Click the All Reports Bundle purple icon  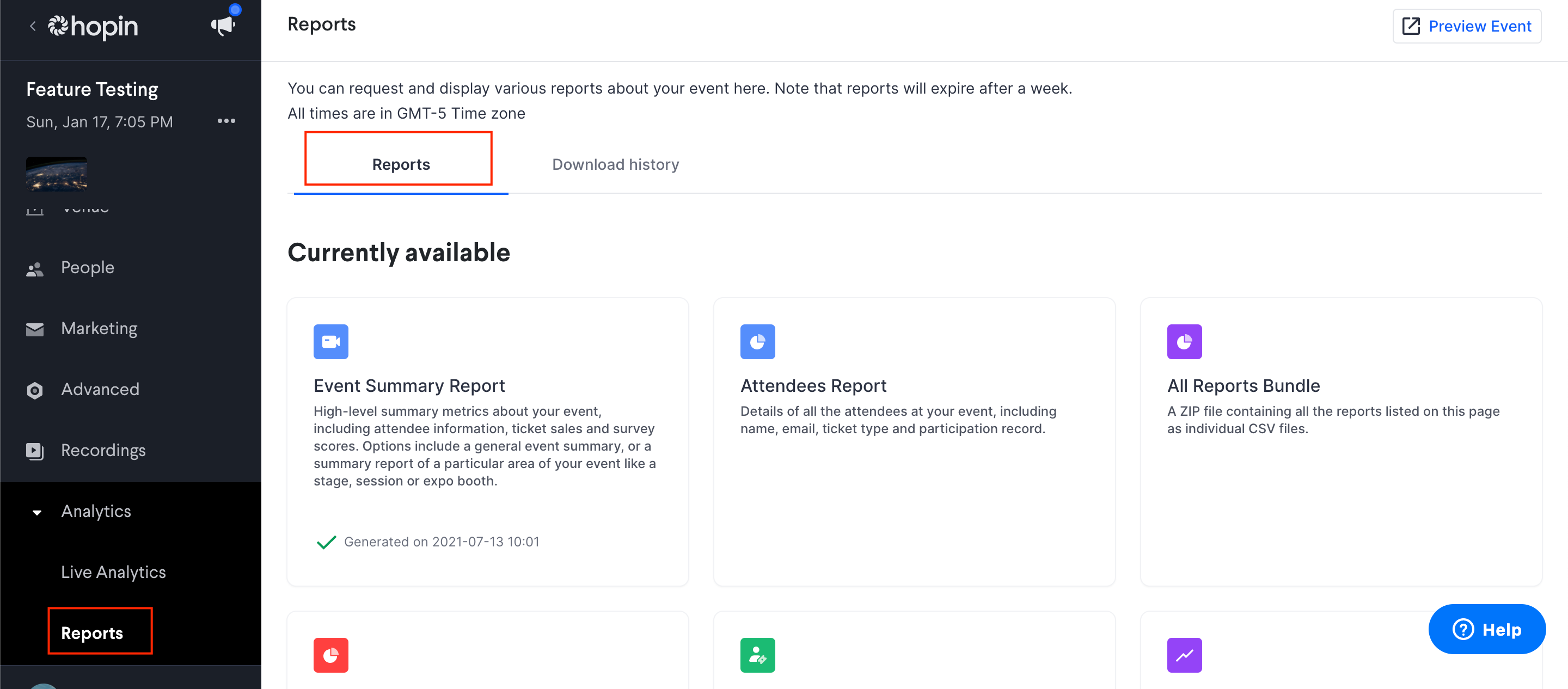click(x=1185, y=341)
